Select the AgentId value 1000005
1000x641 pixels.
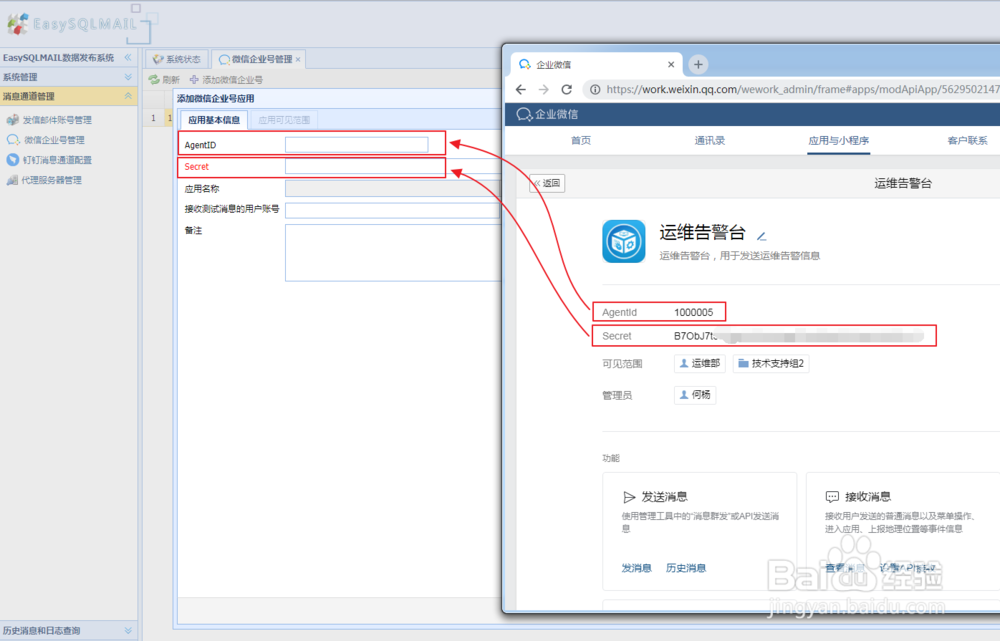pyautogui.click(x=693, y=313)
